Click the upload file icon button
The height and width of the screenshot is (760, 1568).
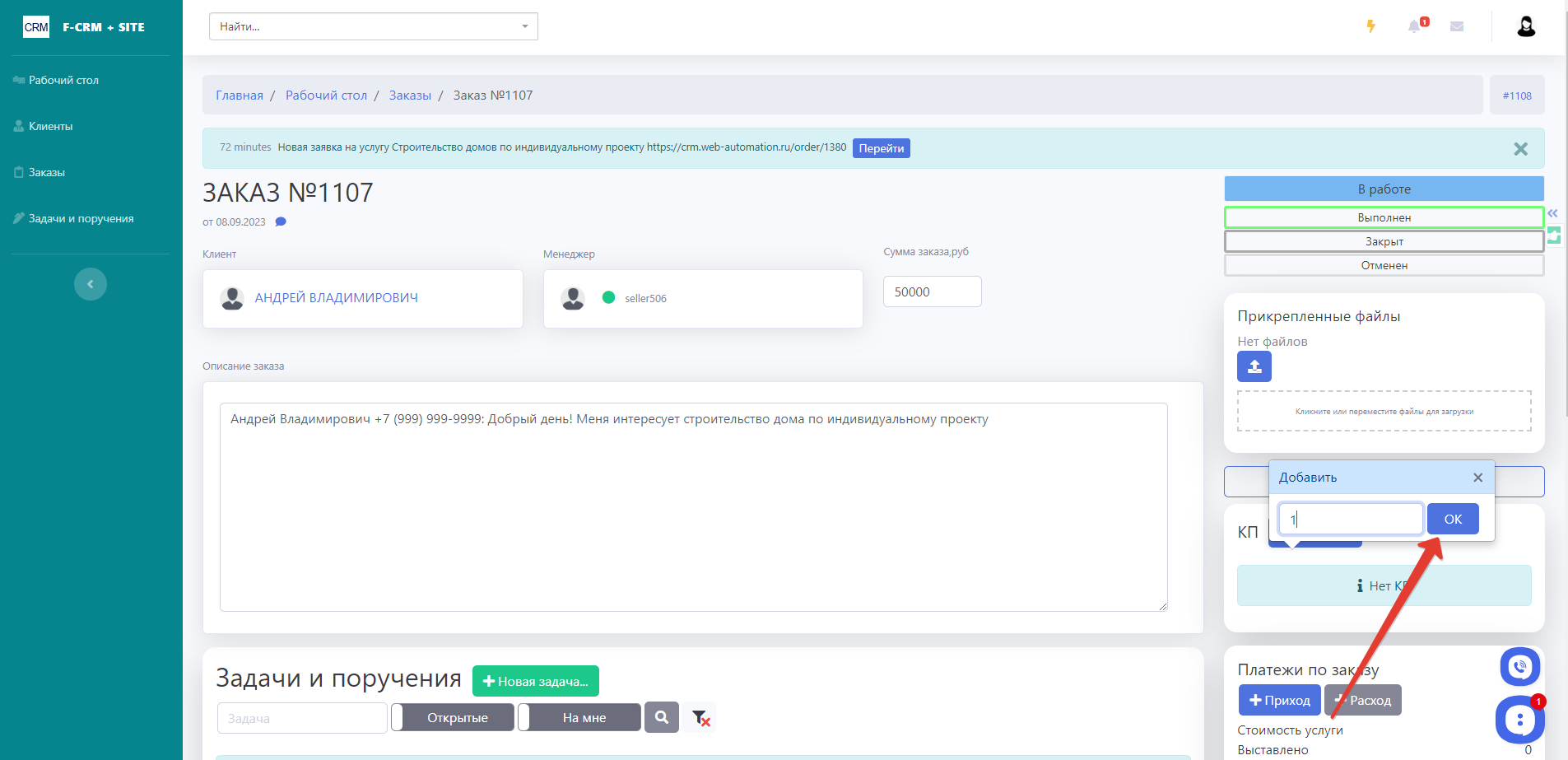click(1254, 366)
